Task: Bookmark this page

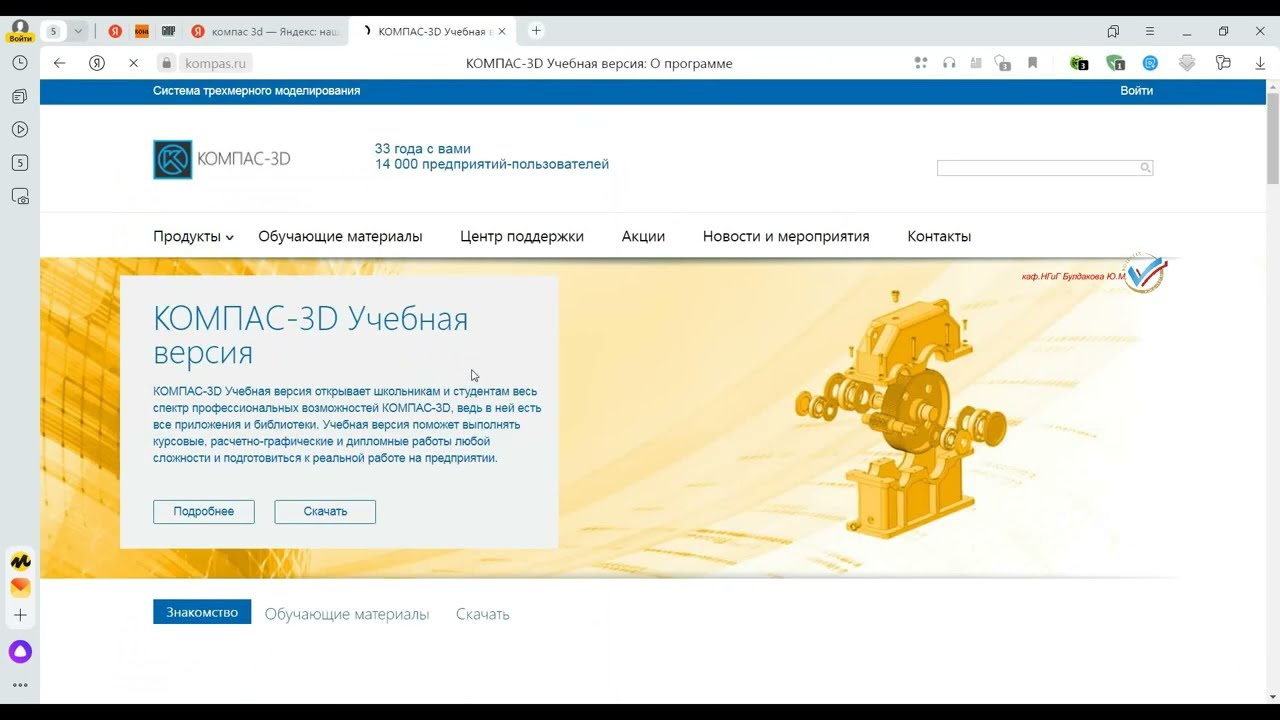Action: tap(1033, 63)
